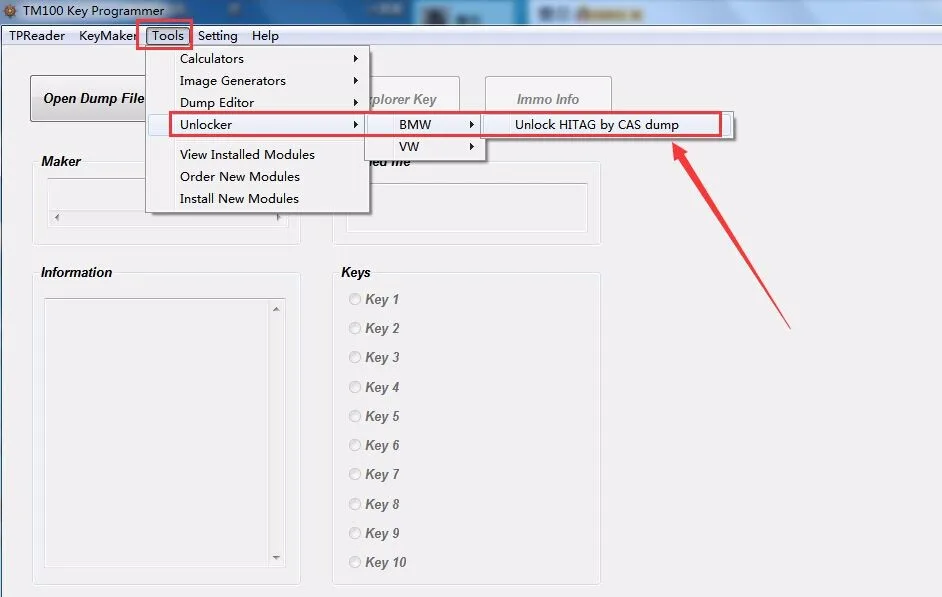The height and width of the screenshot is (597, 942).
Task: Open the KeyMaker menu
Action: click(x=108, y=35)
